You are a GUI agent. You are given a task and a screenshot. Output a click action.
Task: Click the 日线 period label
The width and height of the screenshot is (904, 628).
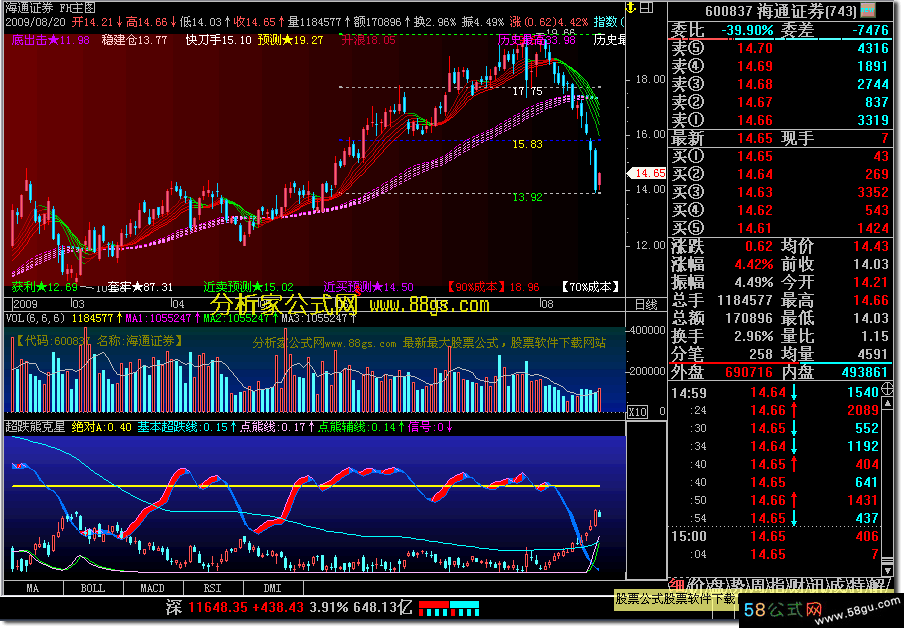click(x=646, y=304)
